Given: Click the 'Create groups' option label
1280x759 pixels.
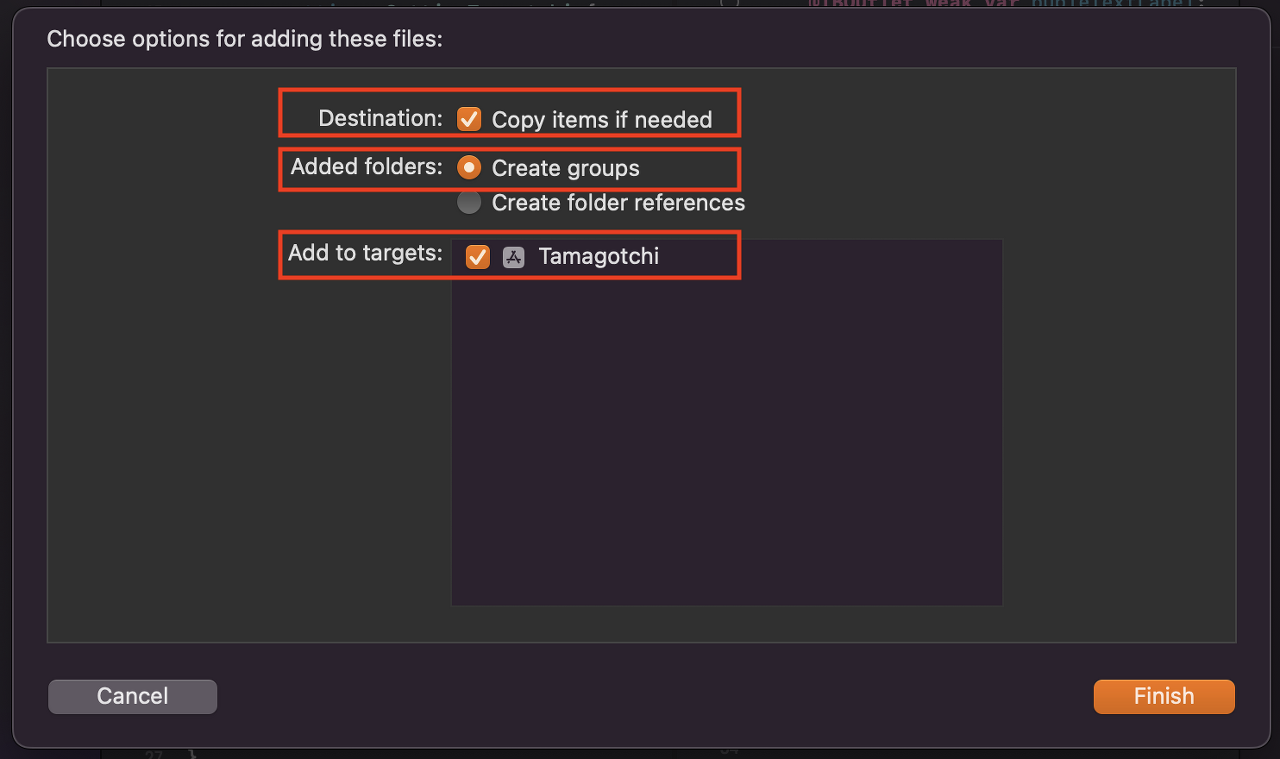Looking at the screenshot, I should click(x=566, y=168).
